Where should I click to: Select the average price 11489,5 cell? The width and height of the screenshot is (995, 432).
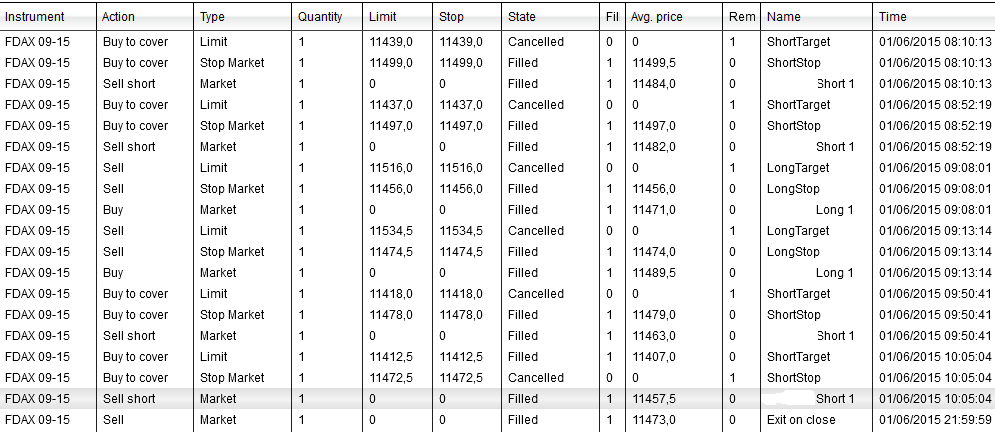(x=655, y=273)
